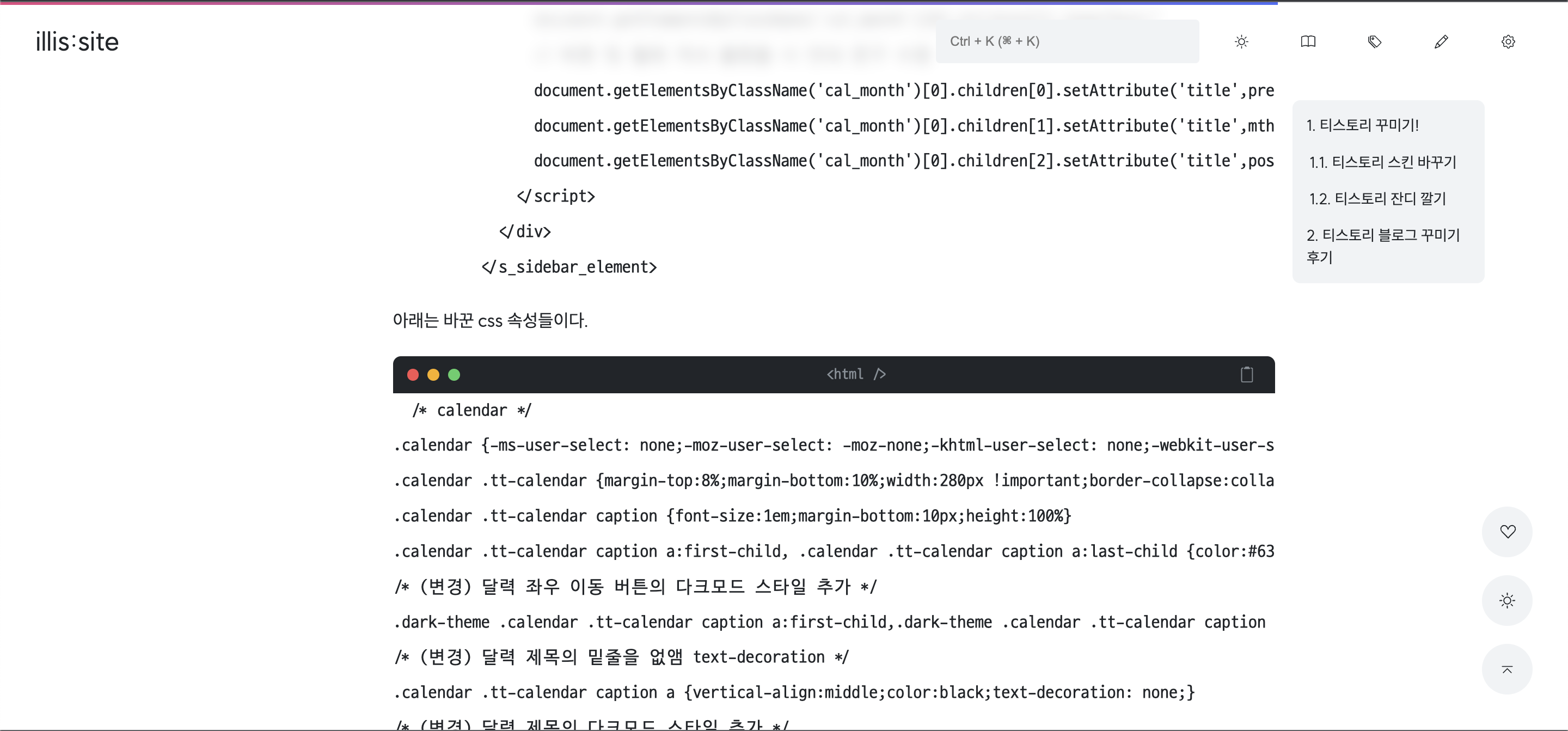The width and height of the screenshot is (1568, 731).
Task: Focus the Ctrl + K search field
Action: [1067, 41]
